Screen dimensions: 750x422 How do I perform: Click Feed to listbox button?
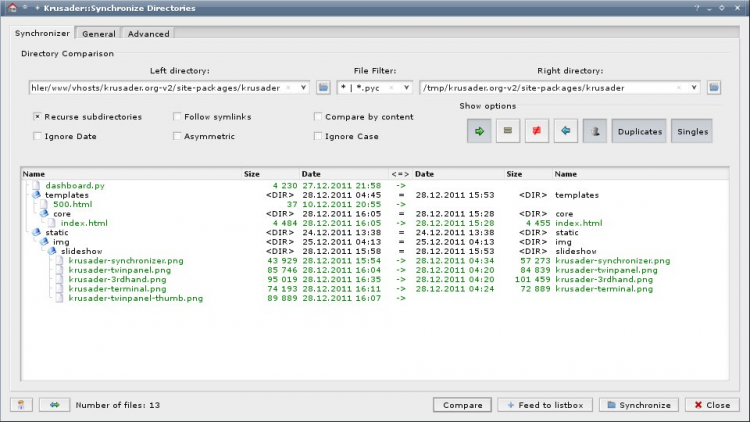pos(545,405)
